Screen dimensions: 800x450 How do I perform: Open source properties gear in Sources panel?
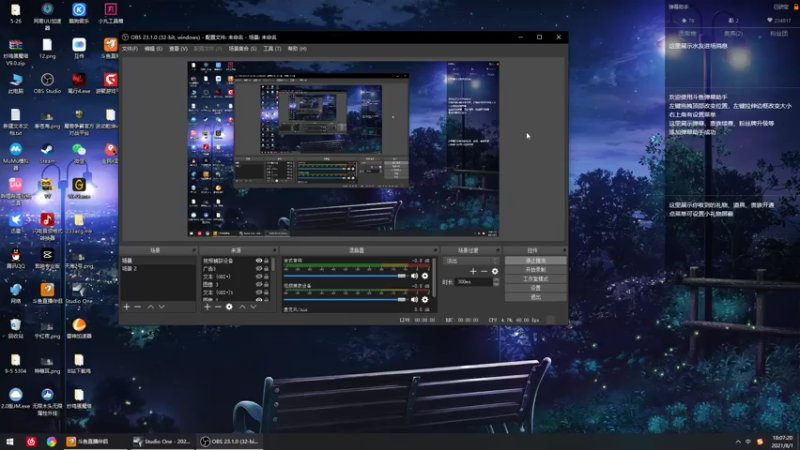click(229, 307)
